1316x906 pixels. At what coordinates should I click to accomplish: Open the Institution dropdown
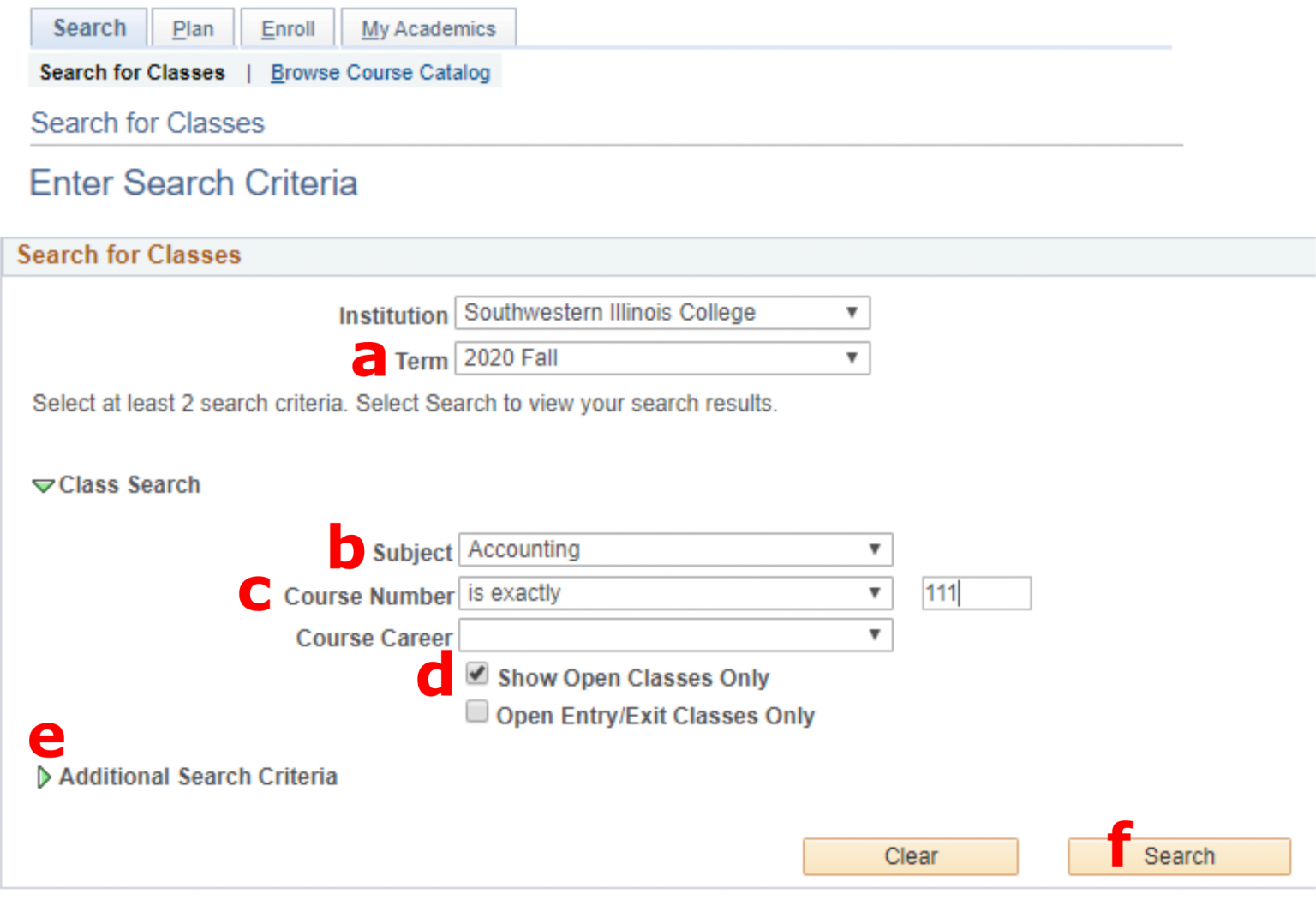click(x=661, y=313)
